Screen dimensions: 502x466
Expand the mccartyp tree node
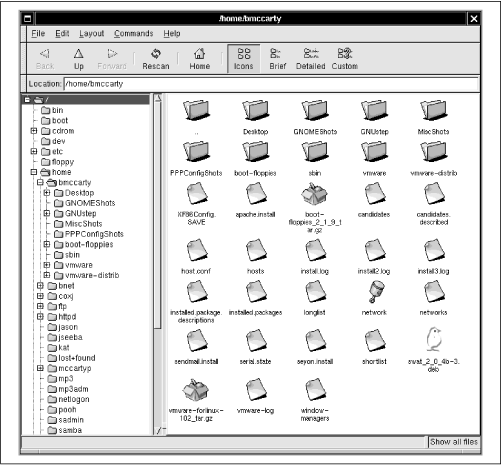[x=40, y=368]
